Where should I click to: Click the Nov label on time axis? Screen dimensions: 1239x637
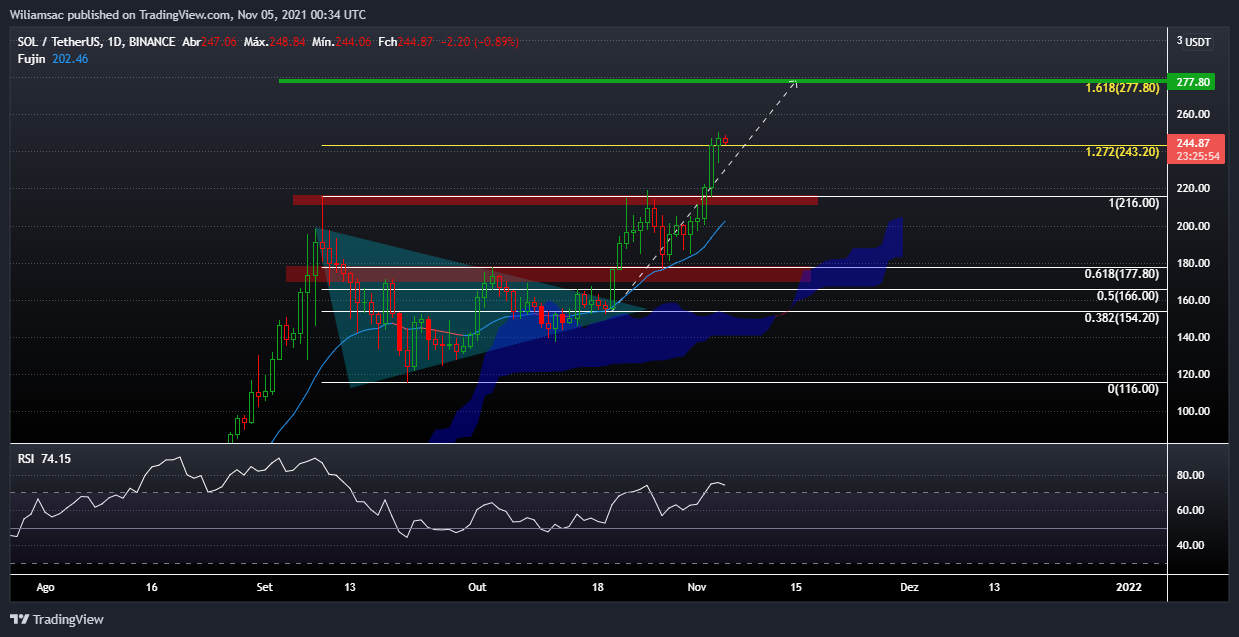pos(698,587)
